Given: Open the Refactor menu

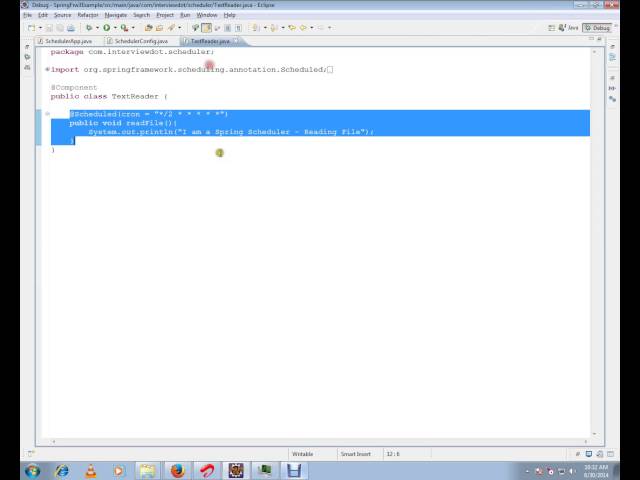Looking at the screenshot, I should pos(88,15).
